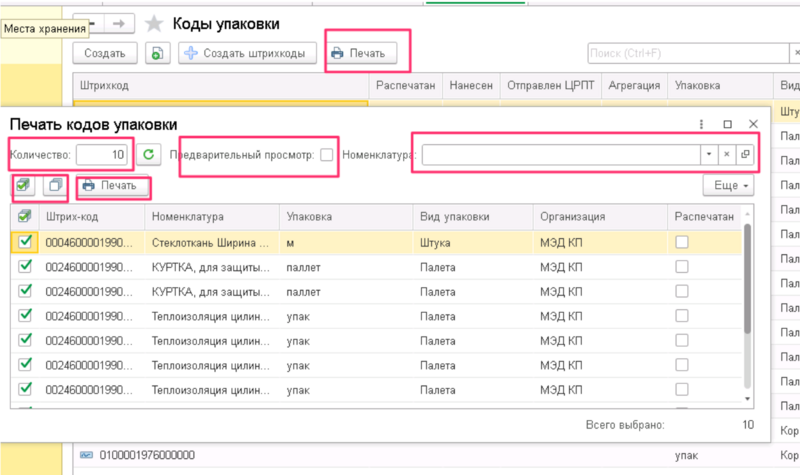Click Организация column header
Screen dimensions: 800x475
(600, 217)
